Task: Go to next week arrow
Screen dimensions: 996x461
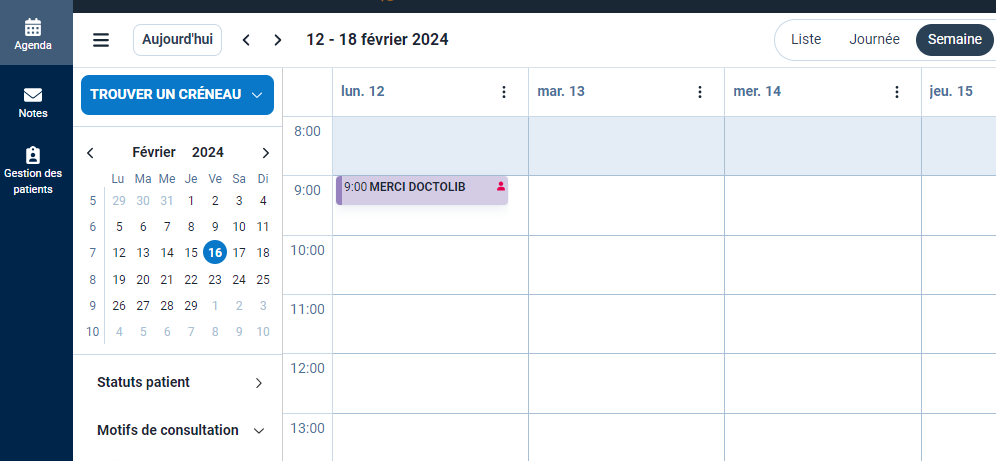Action: [x=278, y=40]
